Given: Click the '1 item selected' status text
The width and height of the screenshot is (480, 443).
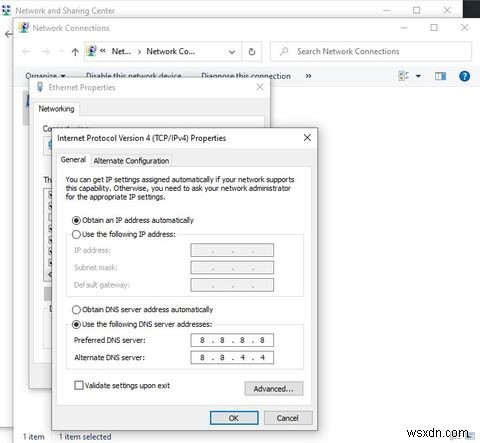Looking at the screenshot, I should tap(85, 436).
